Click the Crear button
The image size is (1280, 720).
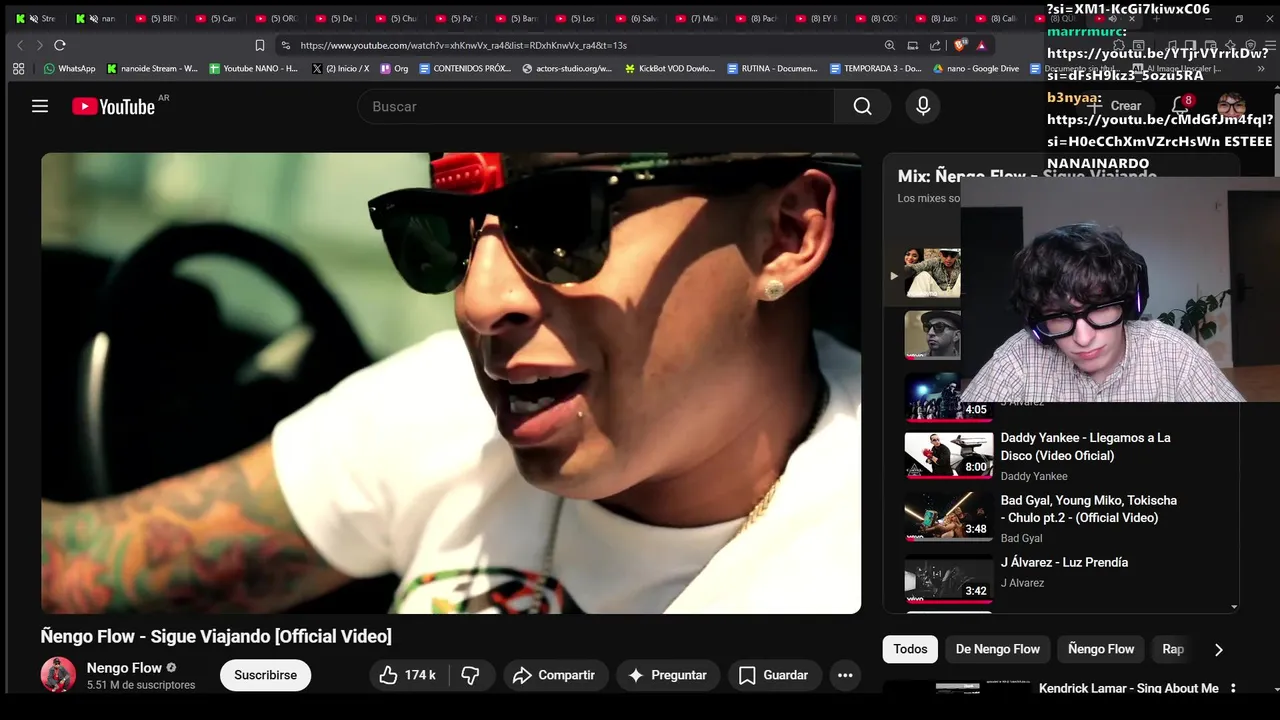click(1116, 105)
